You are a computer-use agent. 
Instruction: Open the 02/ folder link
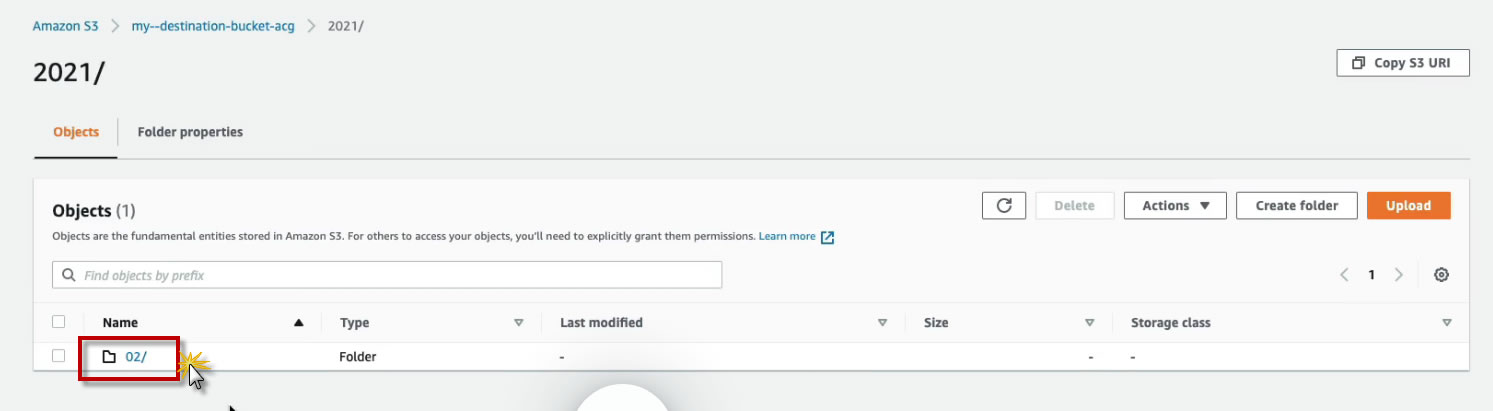136,356
